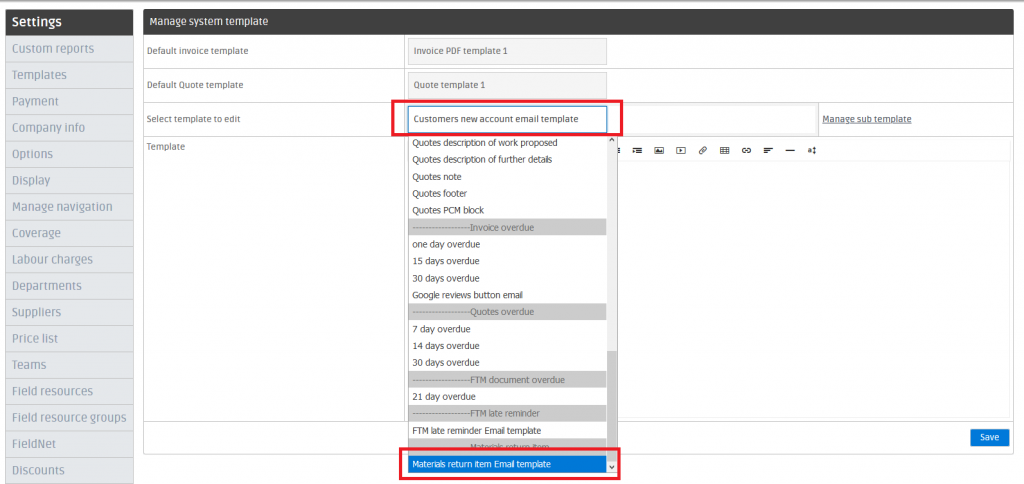Go to 'Departments' settings
Image resolution: width=1024 pixels, height=484 pixels.
69,286
